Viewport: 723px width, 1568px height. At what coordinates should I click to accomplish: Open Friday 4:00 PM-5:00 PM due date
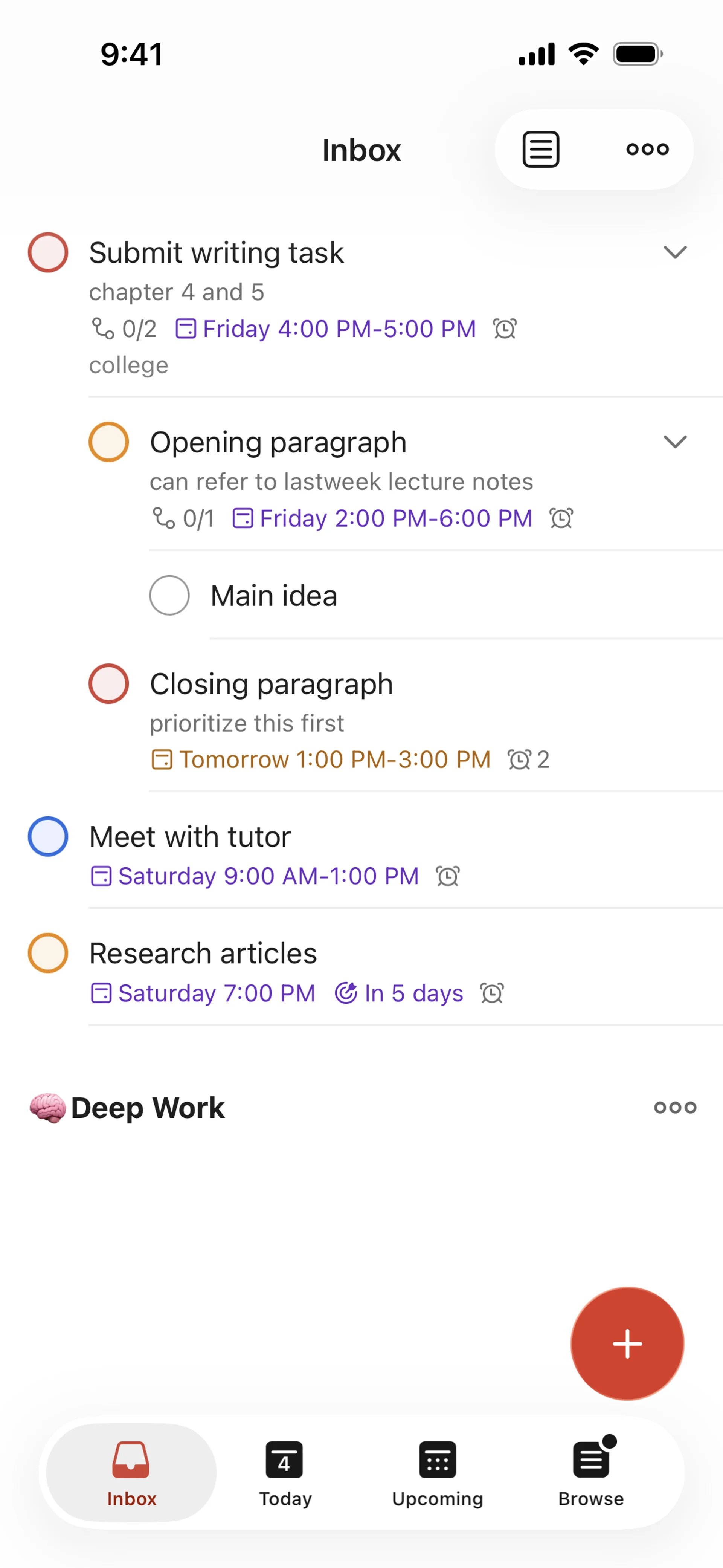pyautogui.click(x=326, y=329)
